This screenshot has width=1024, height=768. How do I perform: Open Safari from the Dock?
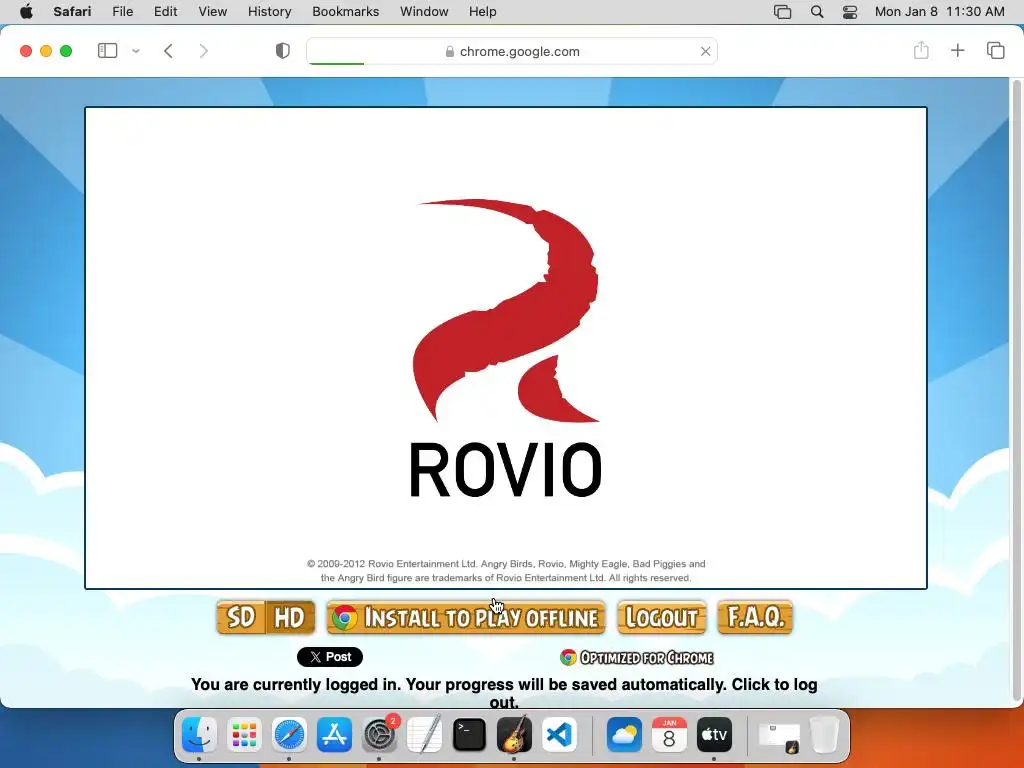[x=289, y=735]
